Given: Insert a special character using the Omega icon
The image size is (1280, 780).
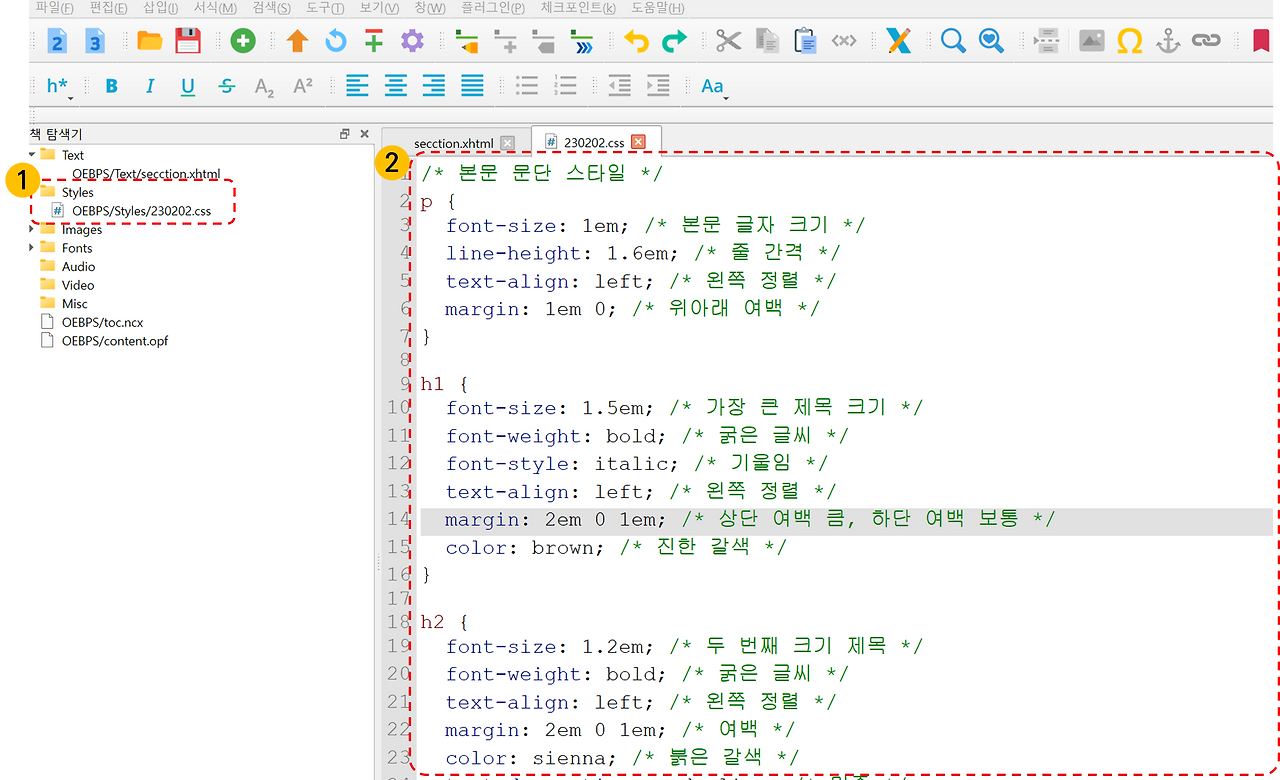Looking at the screenshot, I should [1129, 42].
